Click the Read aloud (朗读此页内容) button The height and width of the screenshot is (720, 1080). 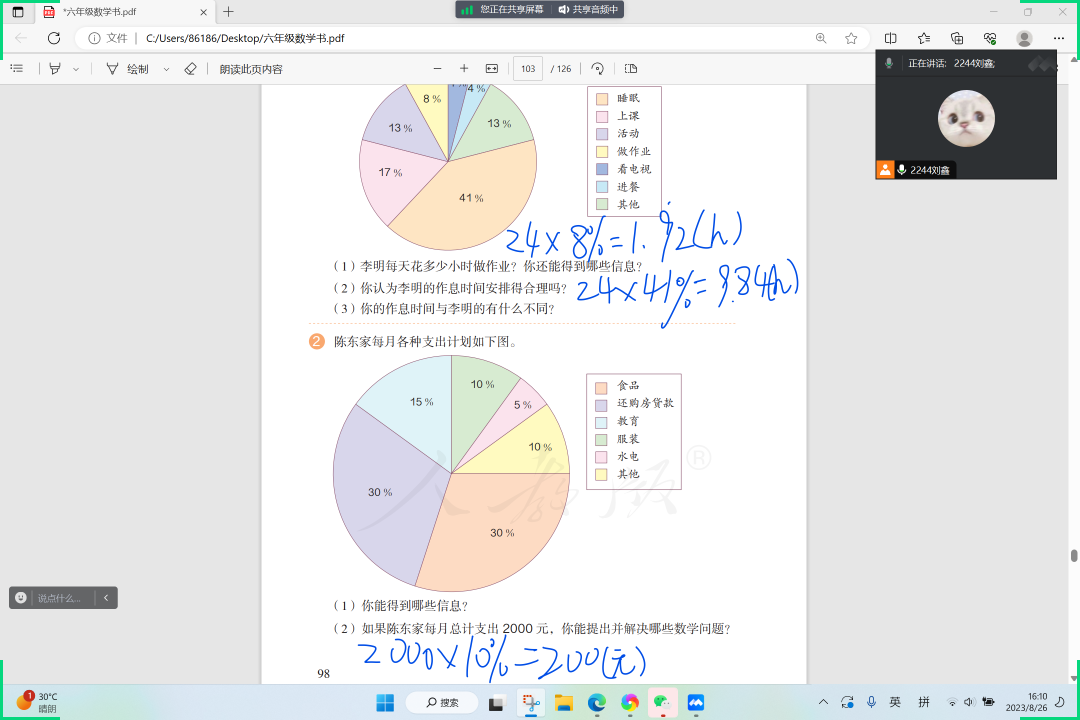click(251, 69)
